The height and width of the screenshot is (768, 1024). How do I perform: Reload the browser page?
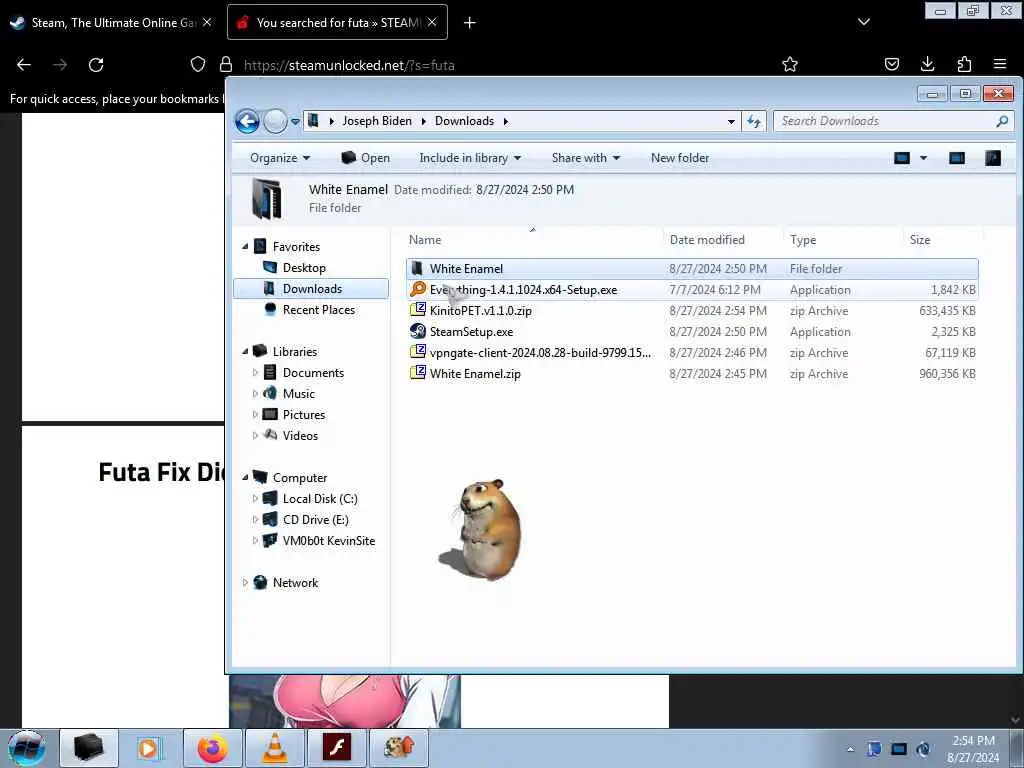[x=96, y=65]
